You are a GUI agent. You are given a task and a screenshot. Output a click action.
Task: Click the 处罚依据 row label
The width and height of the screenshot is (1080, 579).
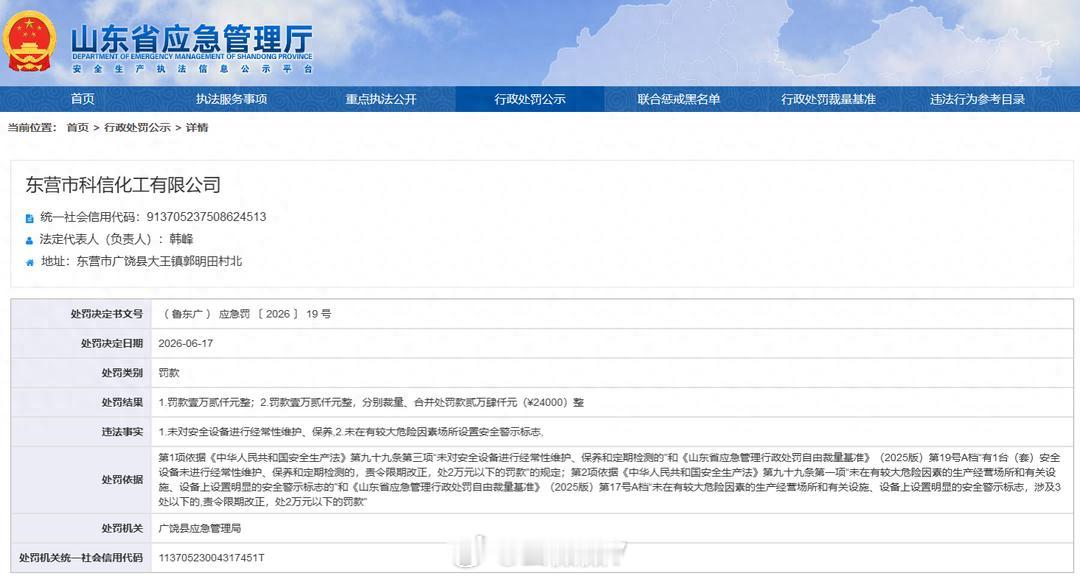pos(123,480)
